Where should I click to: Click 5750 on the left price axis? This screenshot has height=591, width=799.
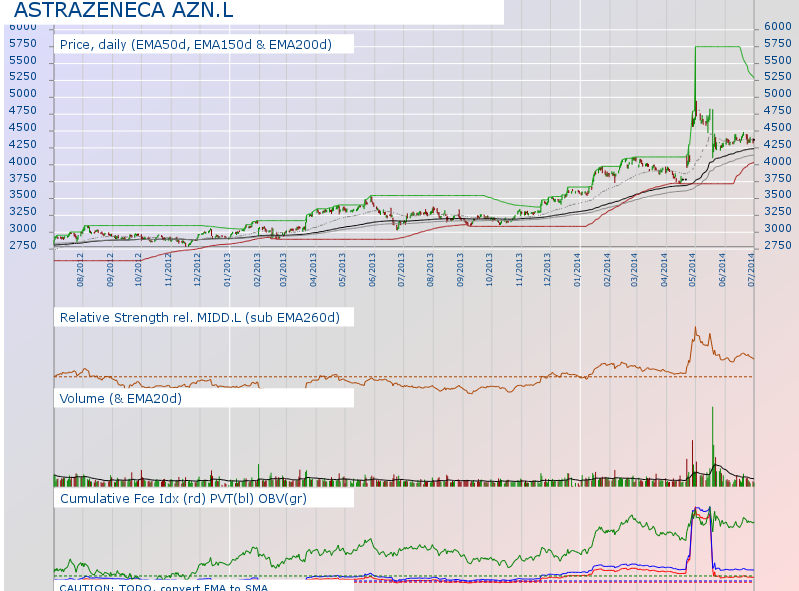pyautogui.click(x=23, y=44)
